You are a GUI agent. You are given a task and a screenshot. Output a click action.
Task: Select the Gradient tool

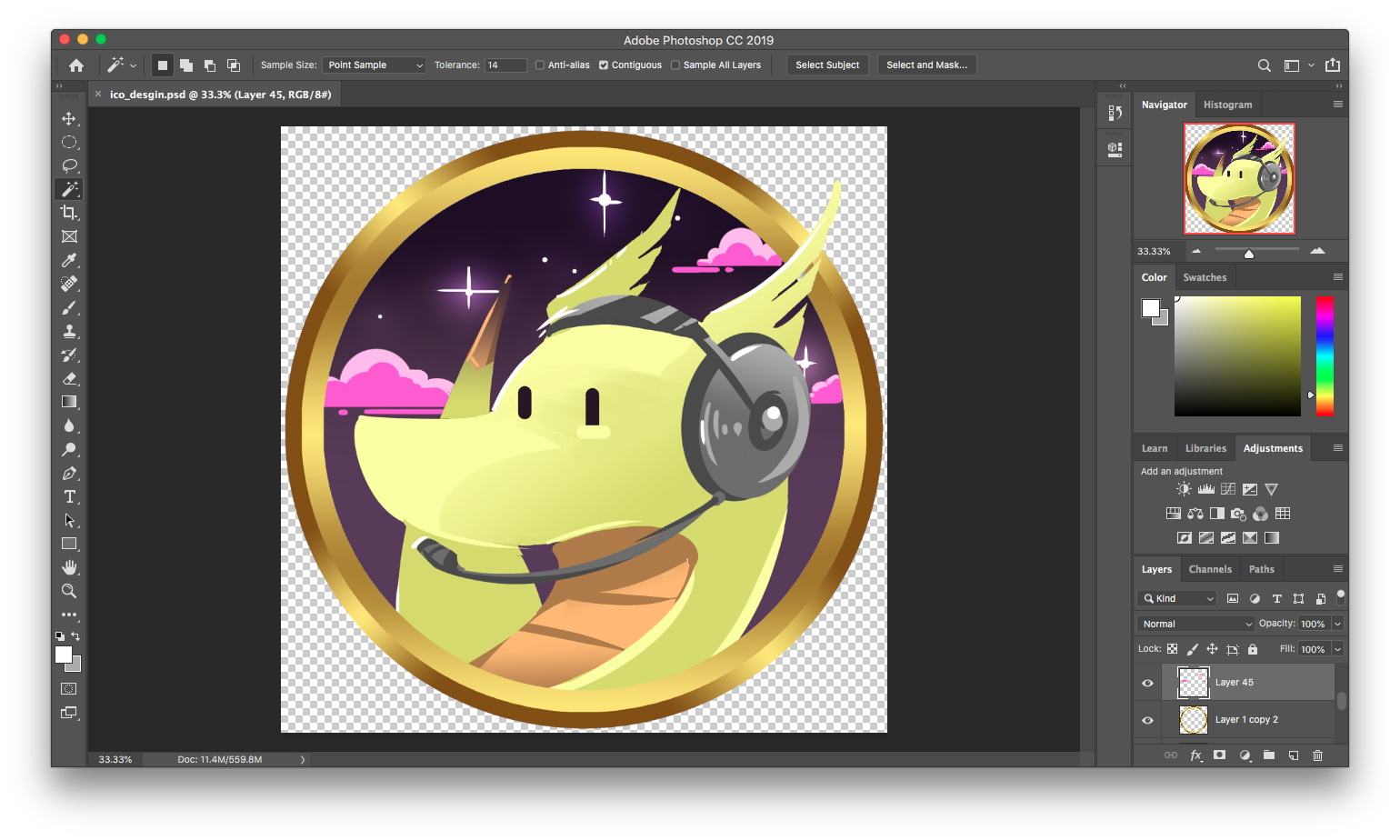(x=69, y=402)
